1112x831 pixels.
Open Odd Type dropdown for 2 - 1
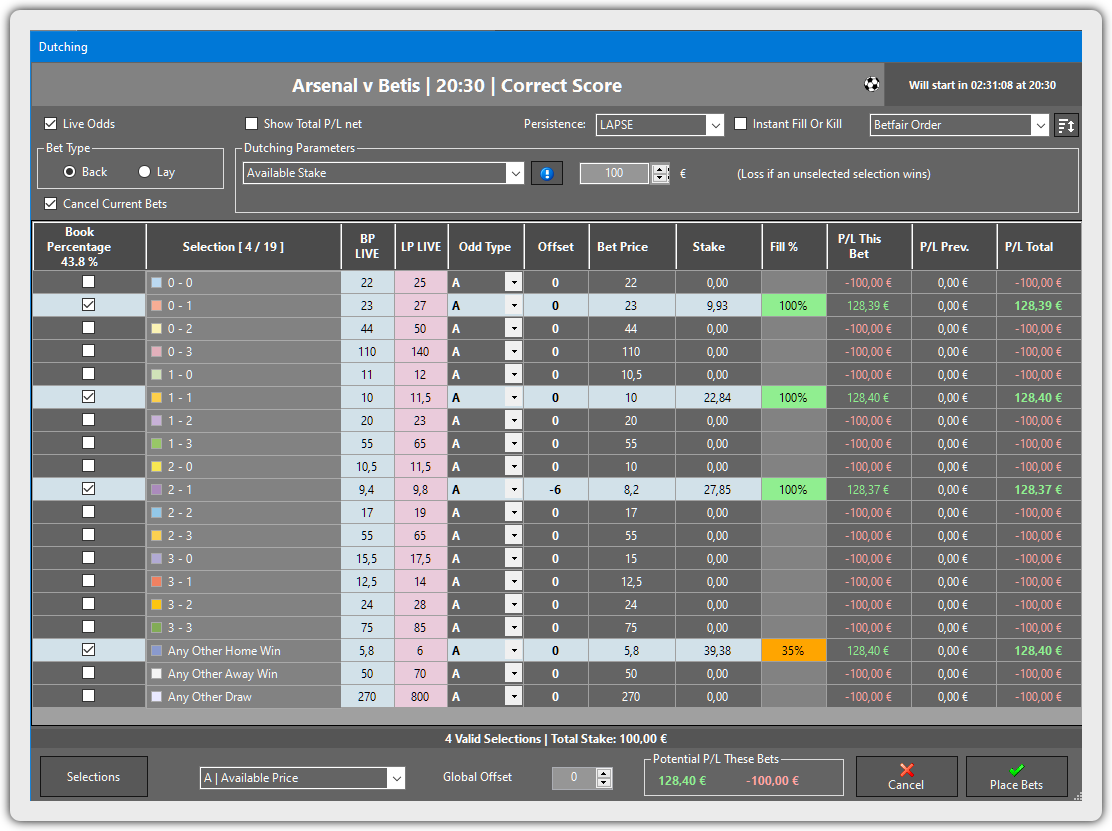tap(514, 489)
